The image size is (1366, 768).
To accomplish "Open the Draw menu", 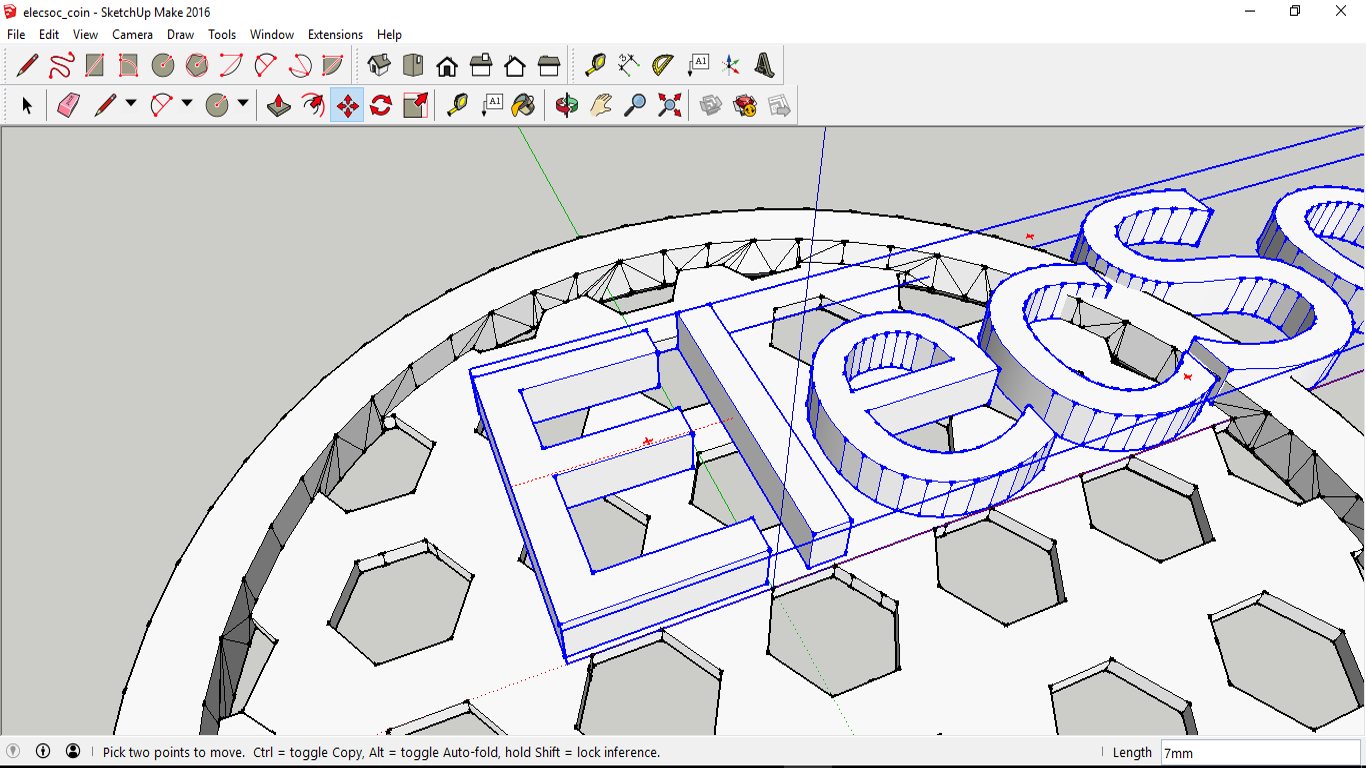I will (x=180, y=34).
